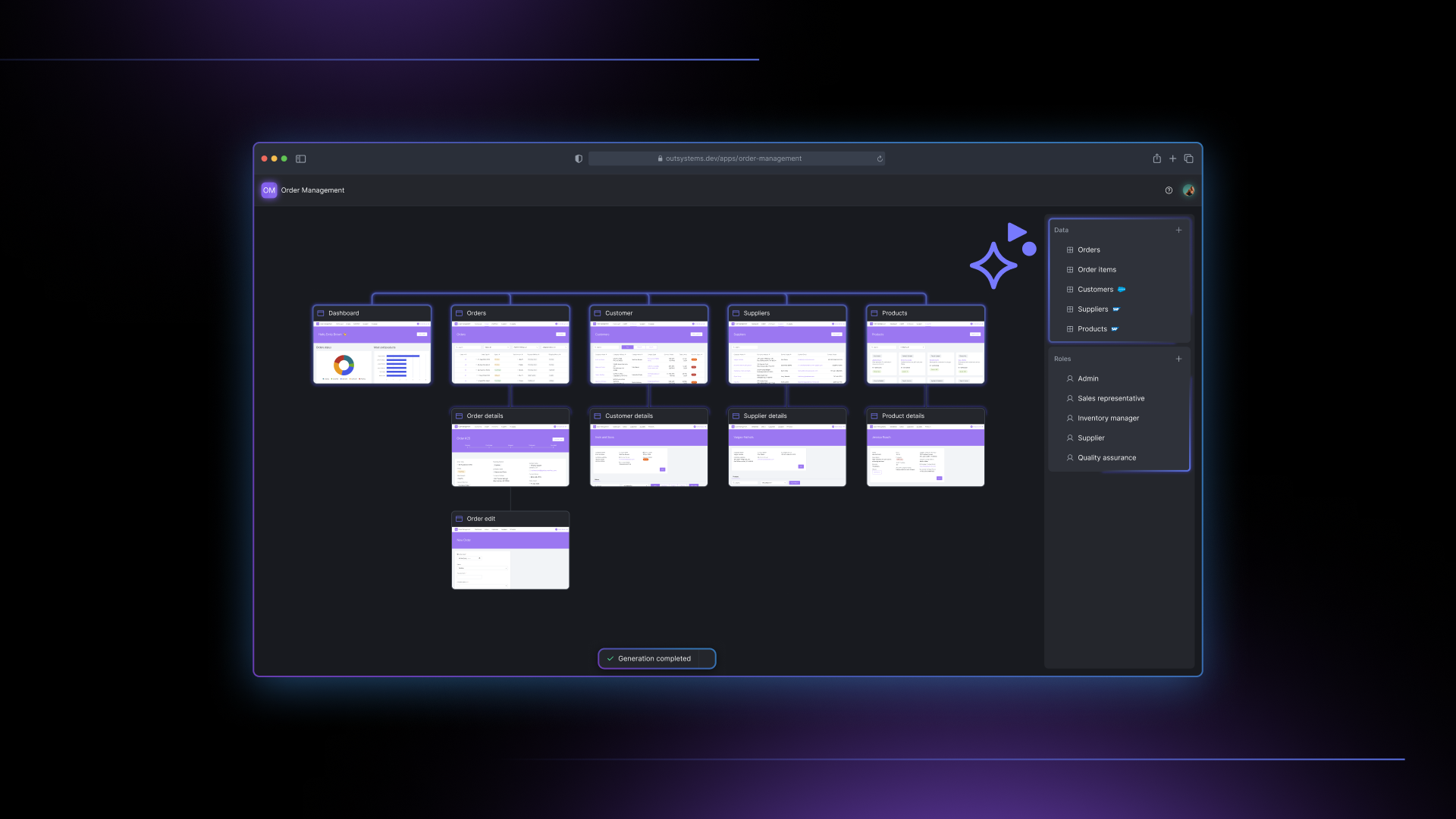Screen dimensions: 1456x819
Task: Click the user avatar icon
Action: pos(1188,190)
